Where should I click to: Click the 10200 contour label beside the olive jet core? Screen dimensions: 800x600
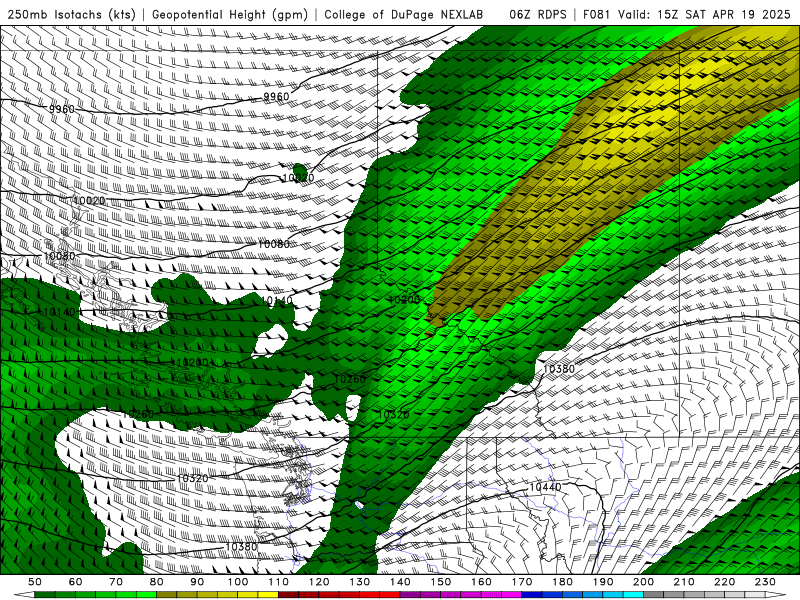404,299
